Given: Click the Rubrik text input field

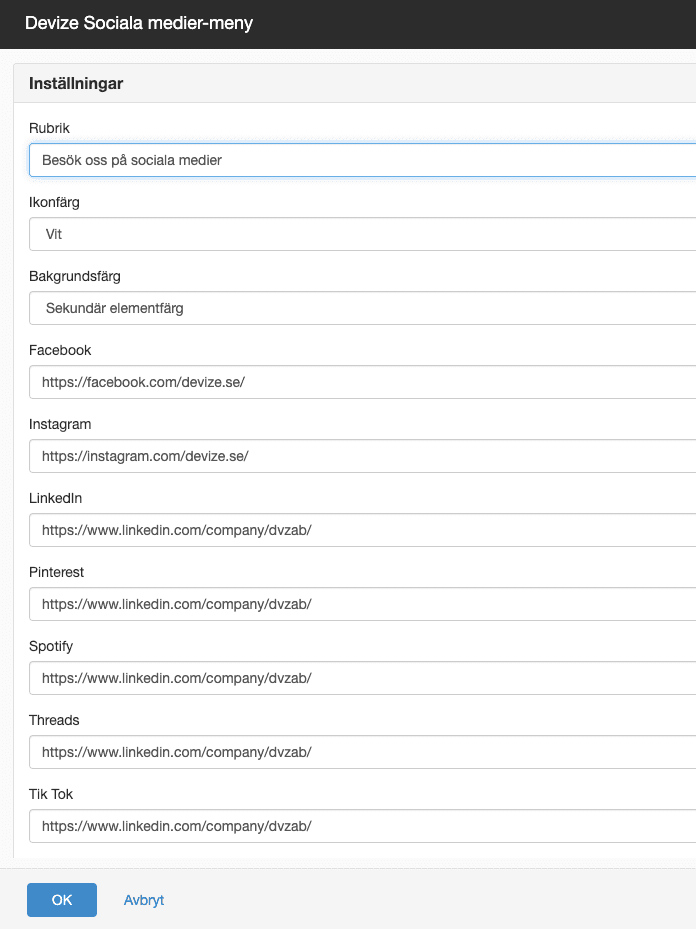Looking at the screenshot, I should pos(362,160).
